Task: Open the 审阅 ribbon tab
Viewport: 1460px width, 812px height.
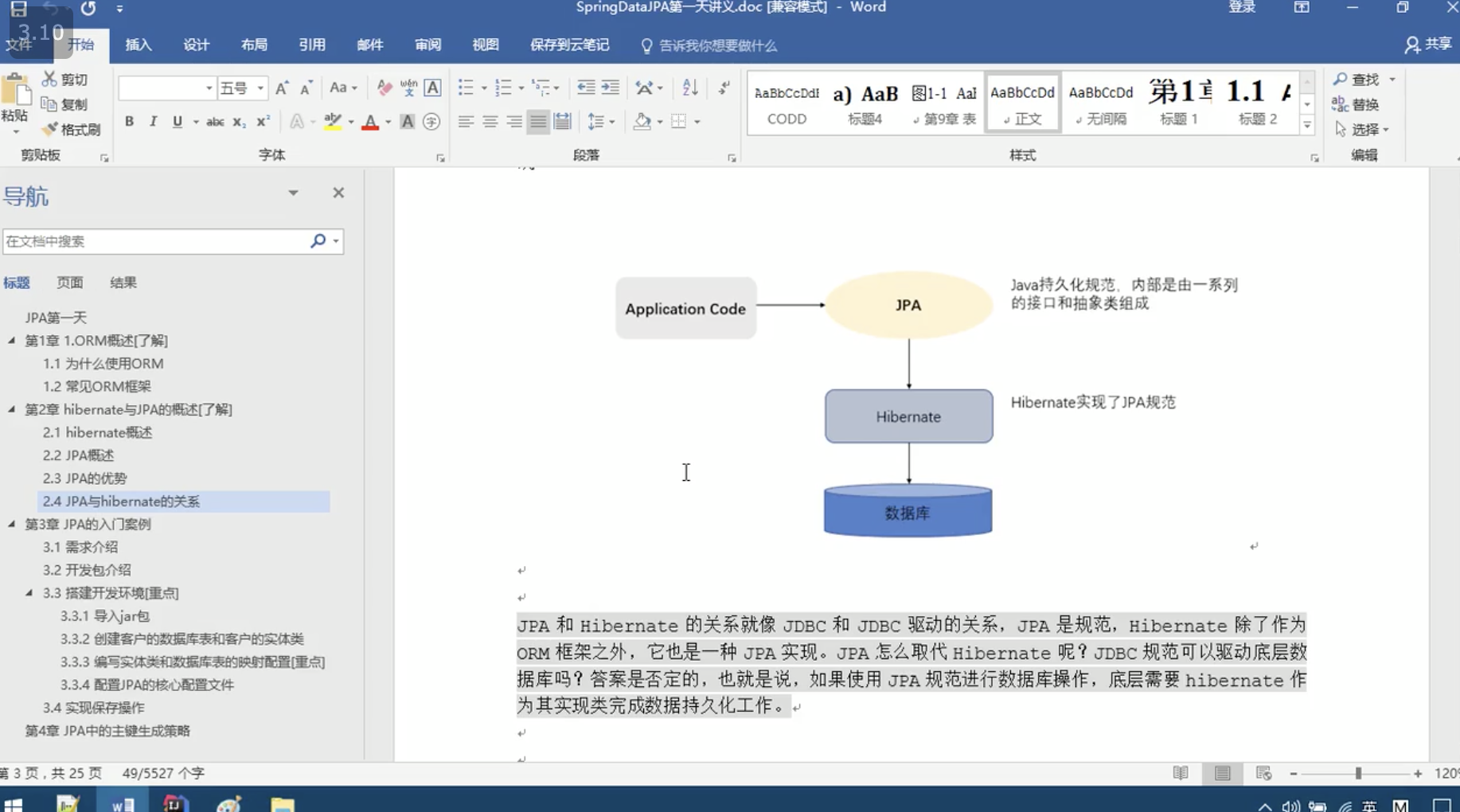Action: point(428,45)
